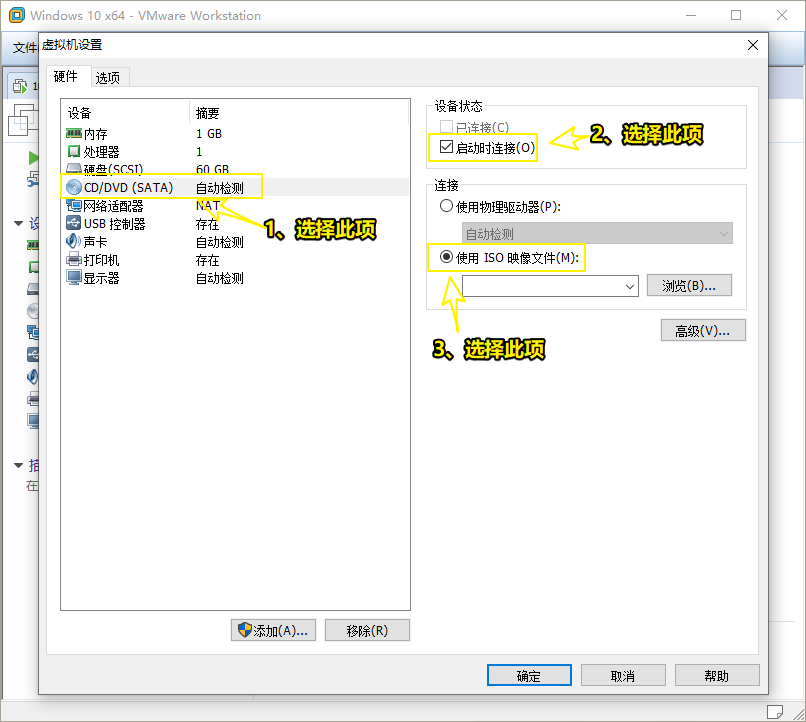Viewport: 806px width, 722px height.
Task: Maximize the VMware Workstation window
Action: (736, 15)
